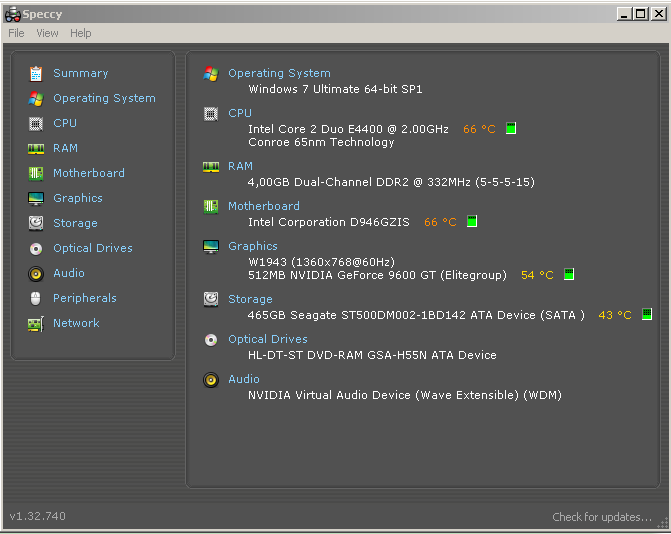Open the RAM section in sidebar
Image resolution: width=671 pixels, height=534 pixels.
point(65,148)
